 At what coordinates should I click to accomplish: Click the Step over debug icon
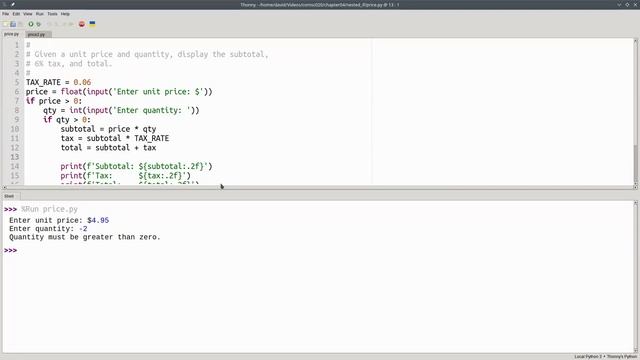click(49, 24)
